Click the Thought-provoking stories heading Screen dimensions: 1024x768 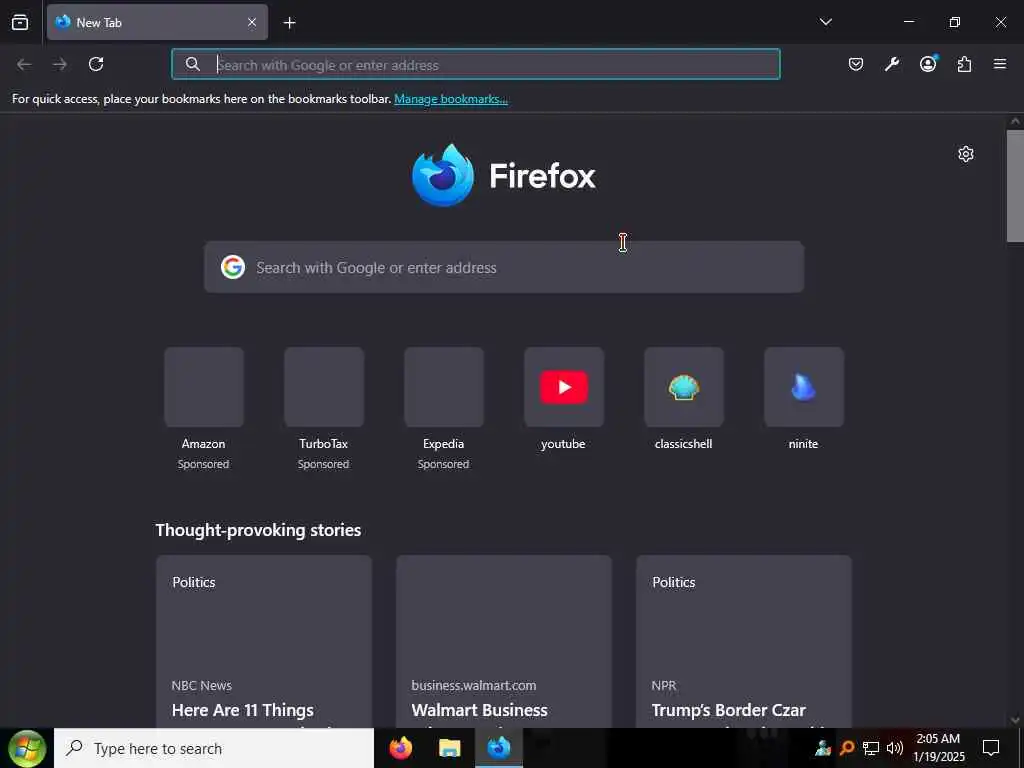(x=258, y=530)
